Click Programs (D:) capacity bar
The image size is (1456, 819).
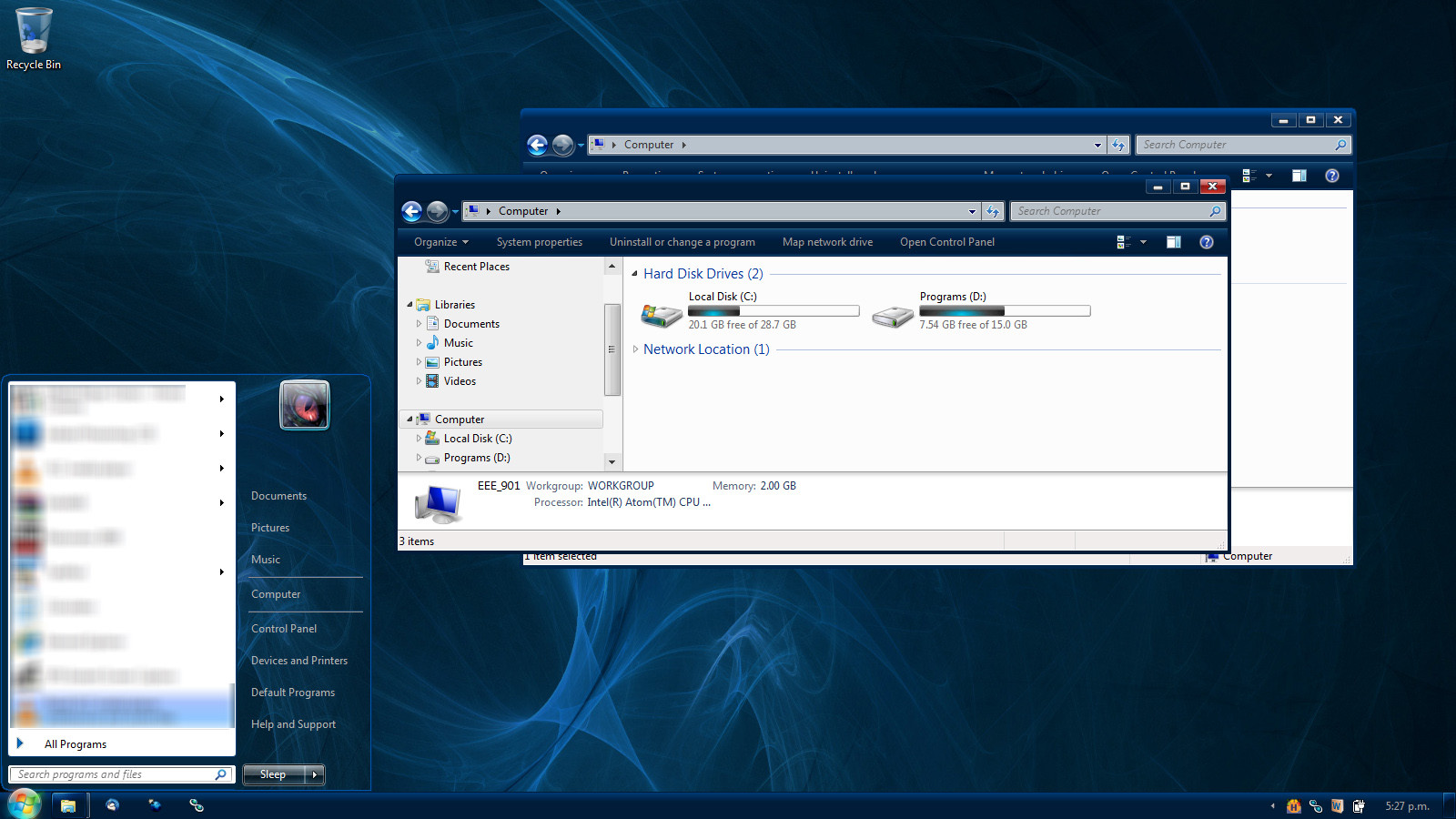coord(1005,311)
